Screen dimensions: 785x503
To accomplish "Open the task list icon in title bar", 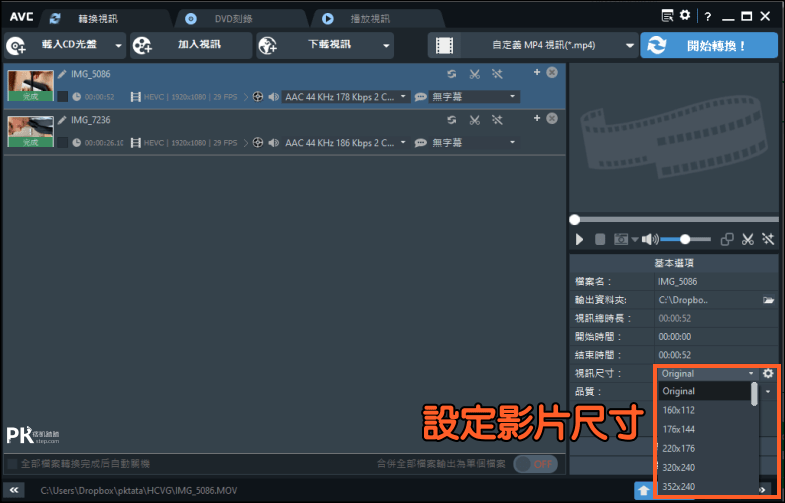I will tap(667, 16).
